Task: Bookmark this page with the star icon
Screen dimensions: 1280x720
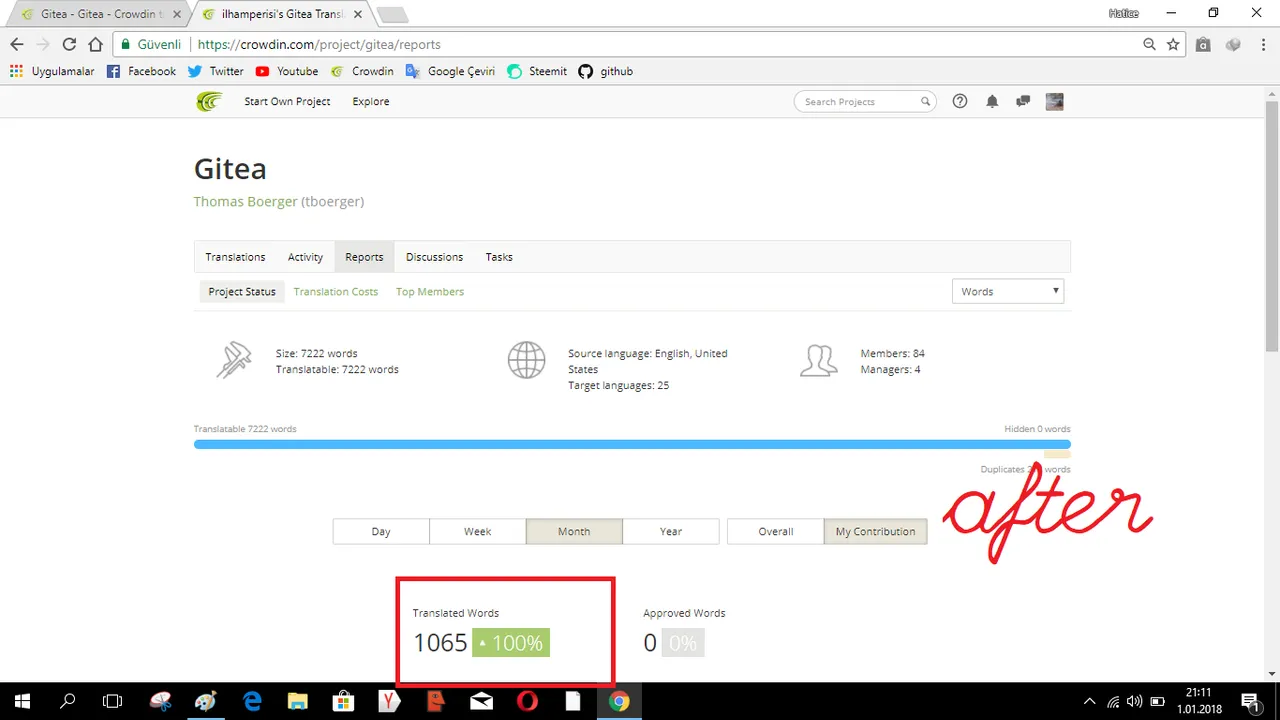Action: [1173, 44]
